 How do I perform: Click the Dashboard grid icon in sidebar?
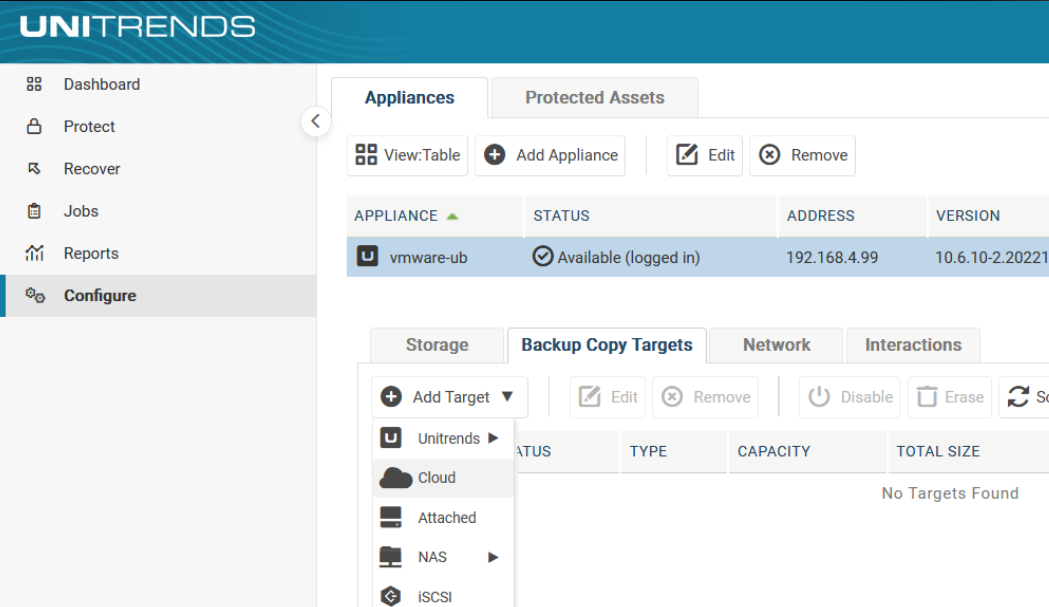pyautogui.click(x=34, y=84)
